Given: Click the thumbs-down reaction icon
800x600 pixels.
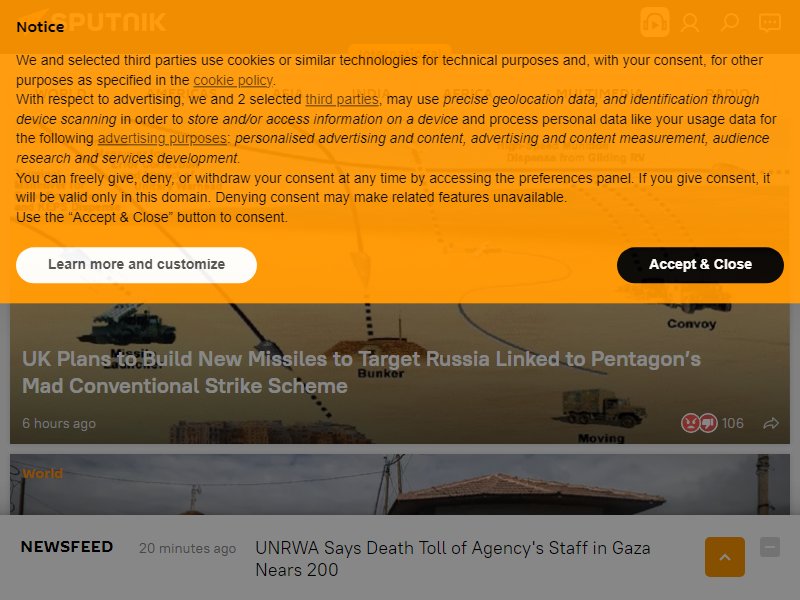Looking at the screenshot, I should pos(708,423).
